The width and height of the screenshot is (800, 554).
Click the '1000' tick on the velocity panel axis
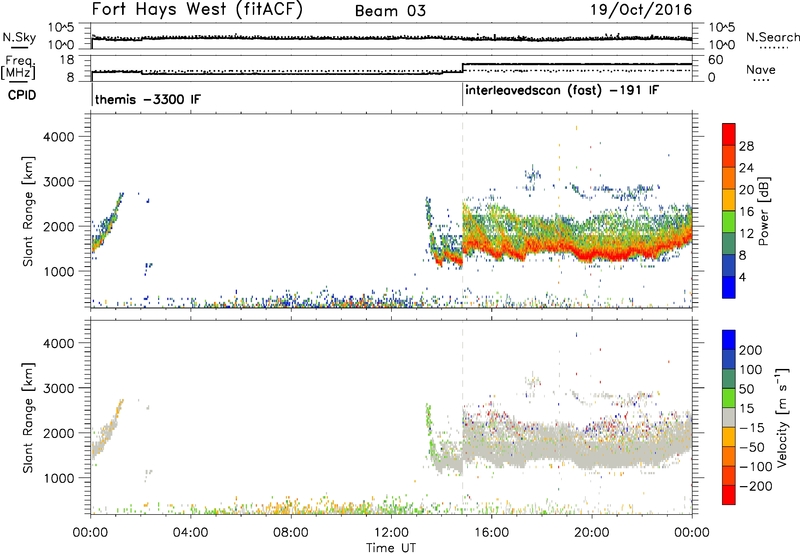59,478
